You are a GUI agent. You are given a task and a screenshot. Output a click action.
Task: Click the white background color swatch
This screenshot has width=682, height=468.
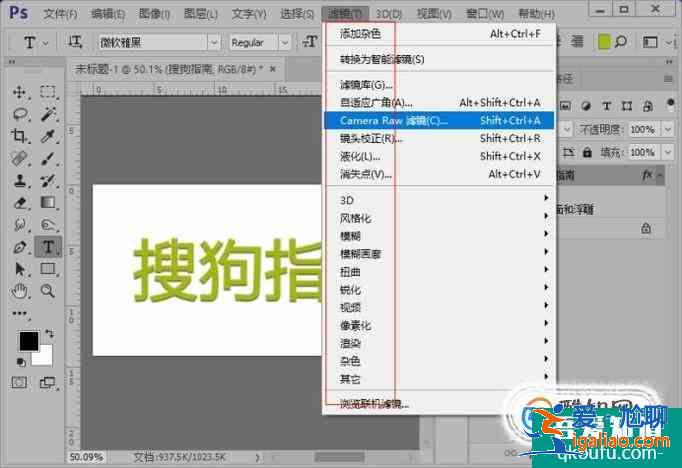[43, 357]
